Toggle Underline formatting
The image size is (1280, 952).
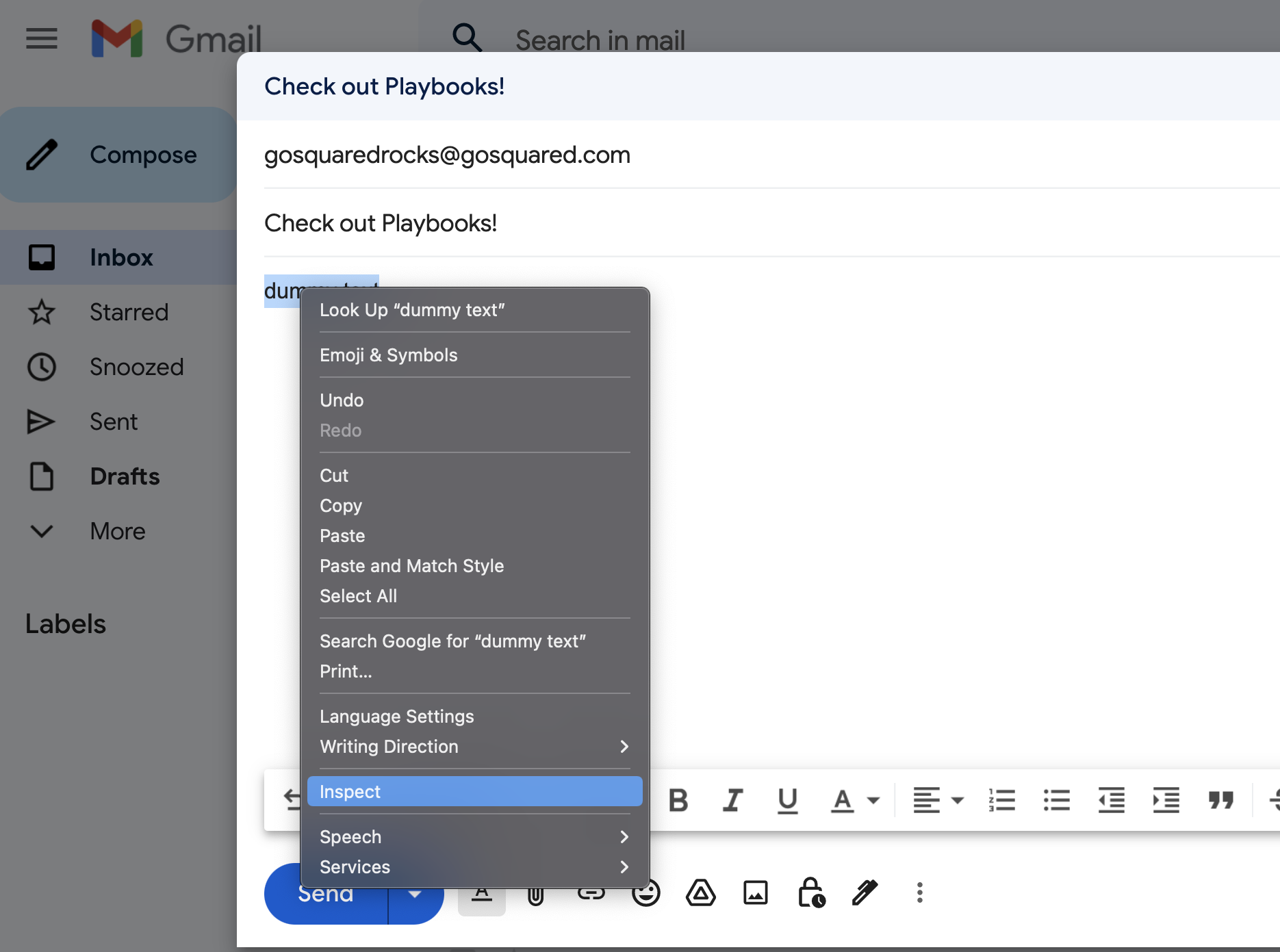pos(788,800)
